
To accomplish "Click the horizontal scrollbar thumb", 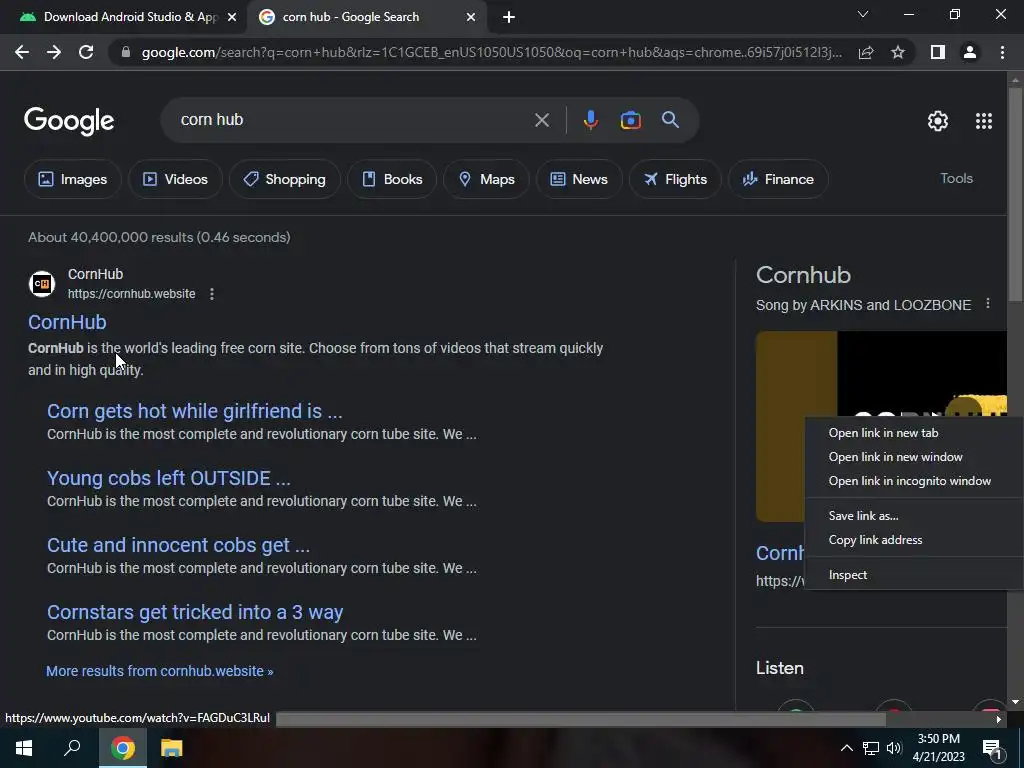I will 581,720.
